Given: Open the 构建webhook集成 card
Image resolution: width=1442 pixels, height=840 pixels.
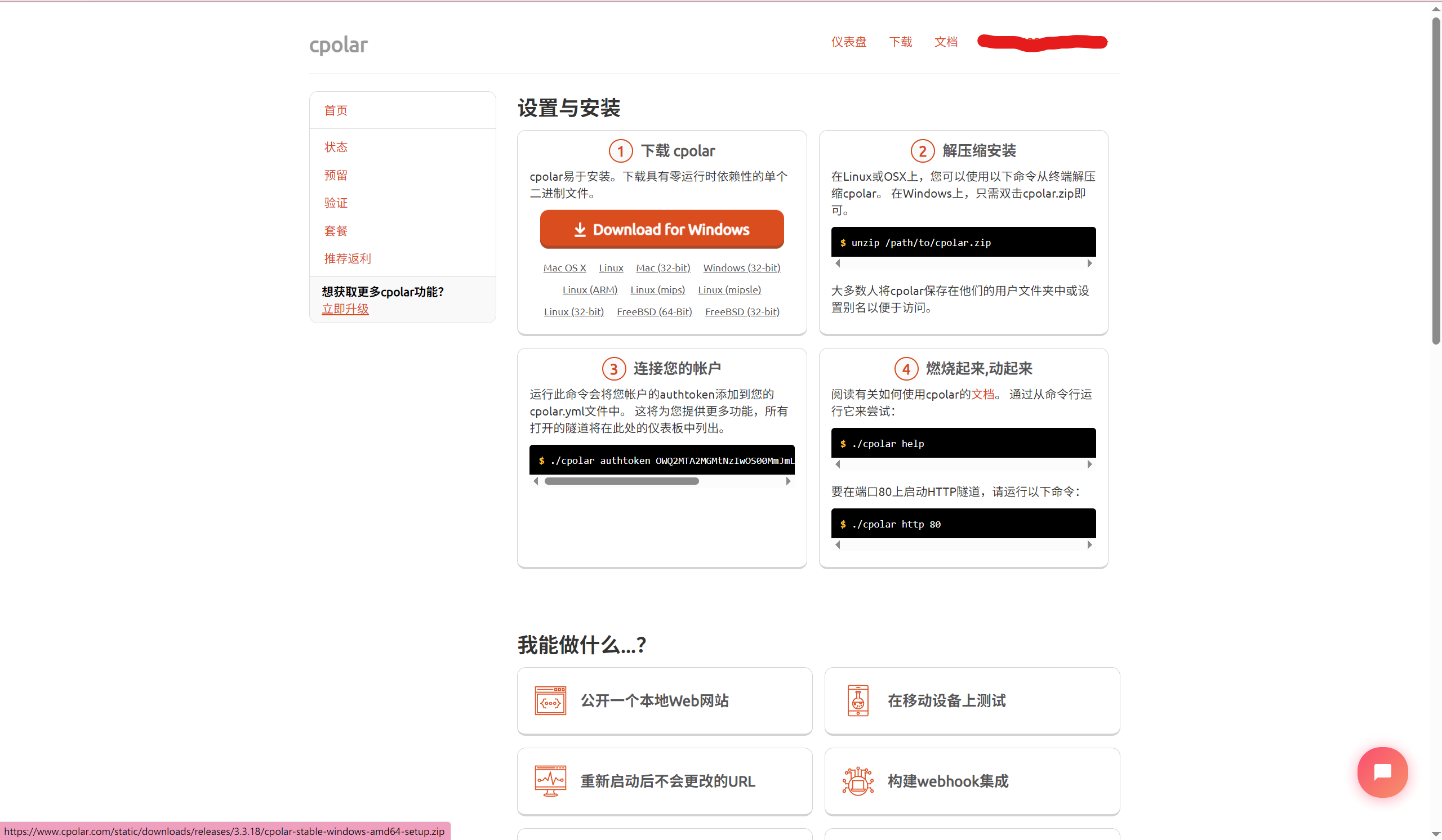Looking at the screenshot, I should [x=972, y=781].
